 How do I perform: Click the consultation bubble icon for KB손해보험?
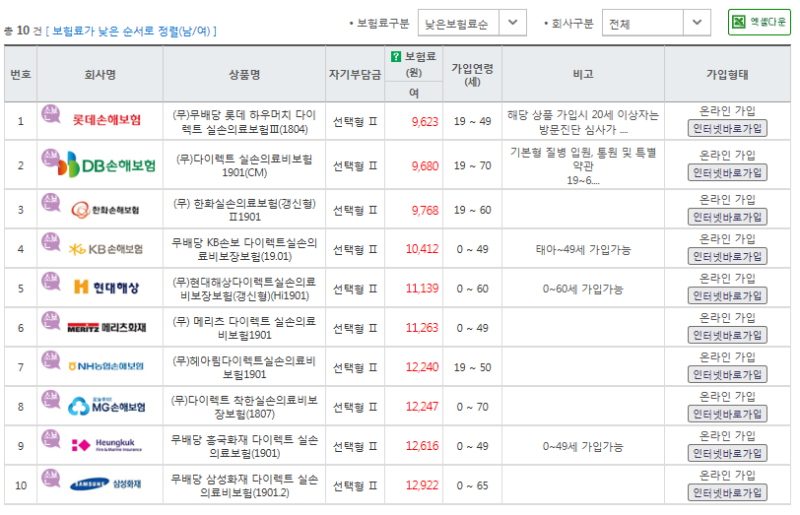51,241
